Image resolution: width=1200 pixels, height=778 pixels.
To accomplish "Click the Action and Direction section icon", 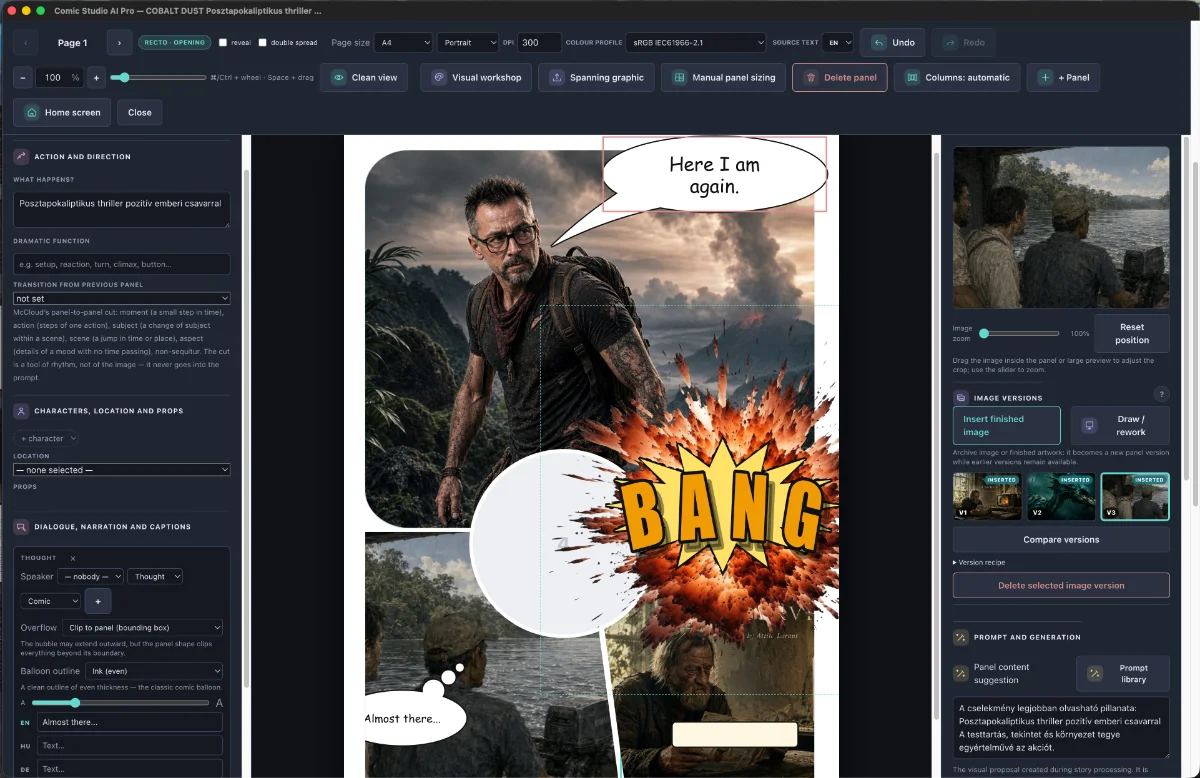I will 21,156.
